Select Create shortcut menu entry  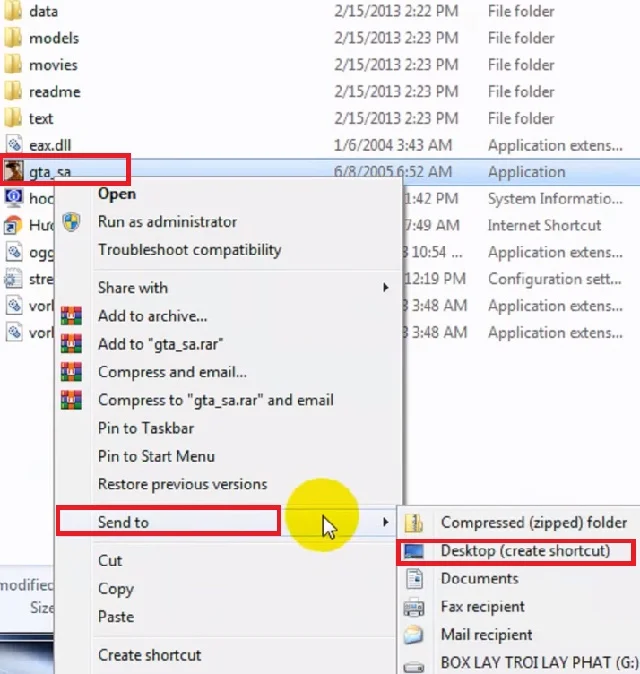[x=149, y=655]
